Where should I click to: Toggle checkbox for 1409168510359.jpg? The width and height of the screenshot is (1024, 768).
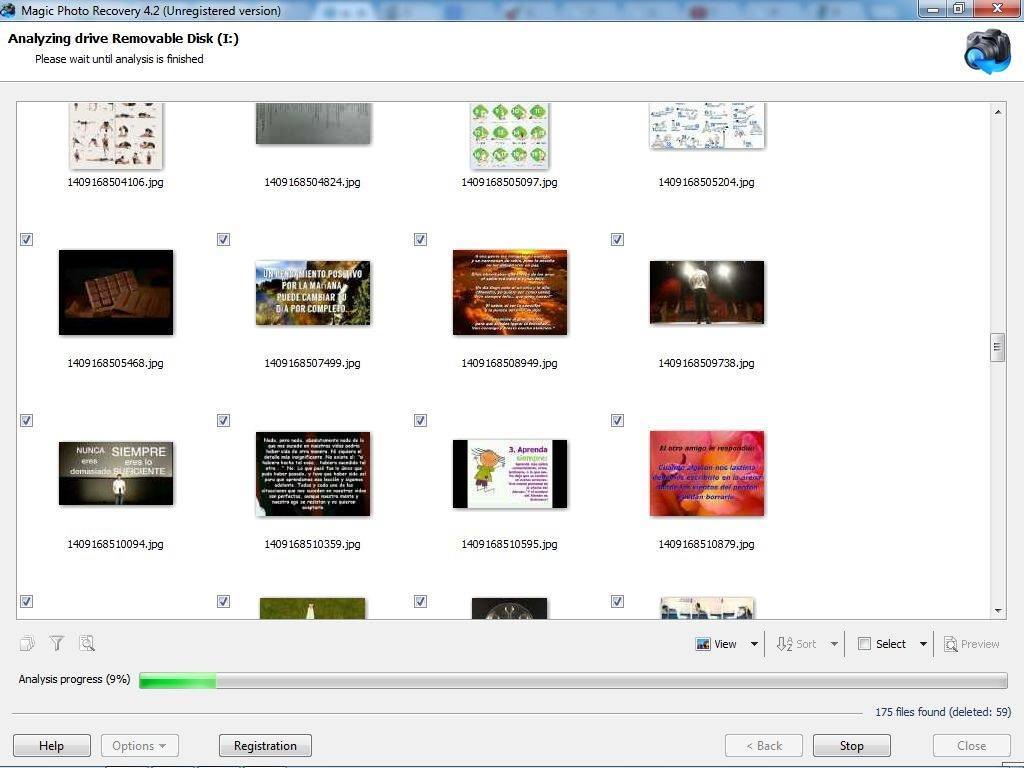(x=223, y=421)
